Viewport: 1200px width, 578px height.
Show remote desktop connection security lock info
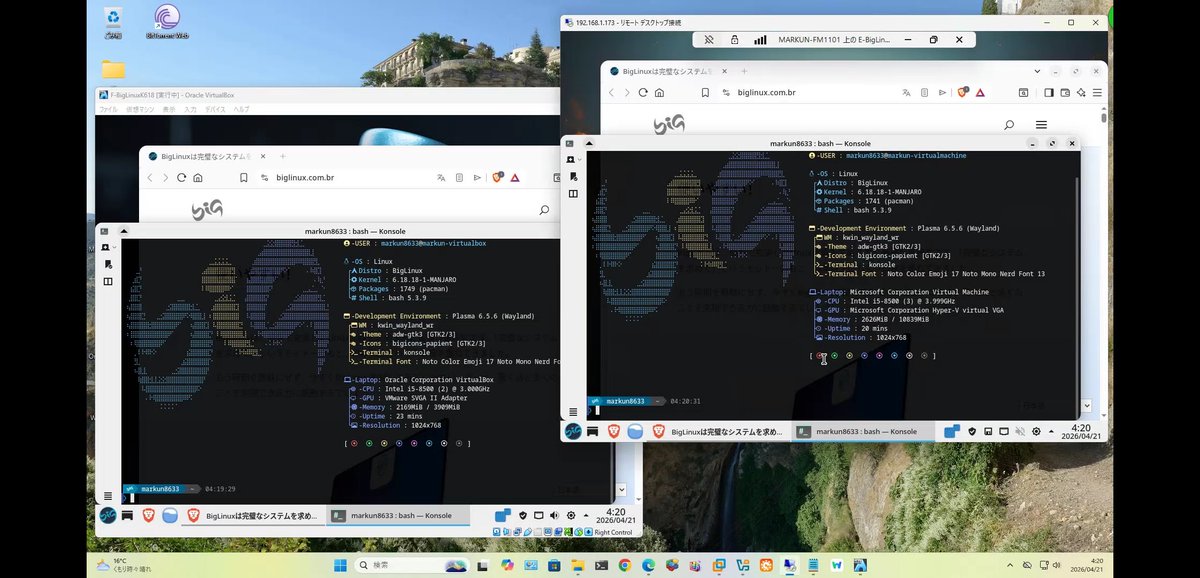coord(734,40)
